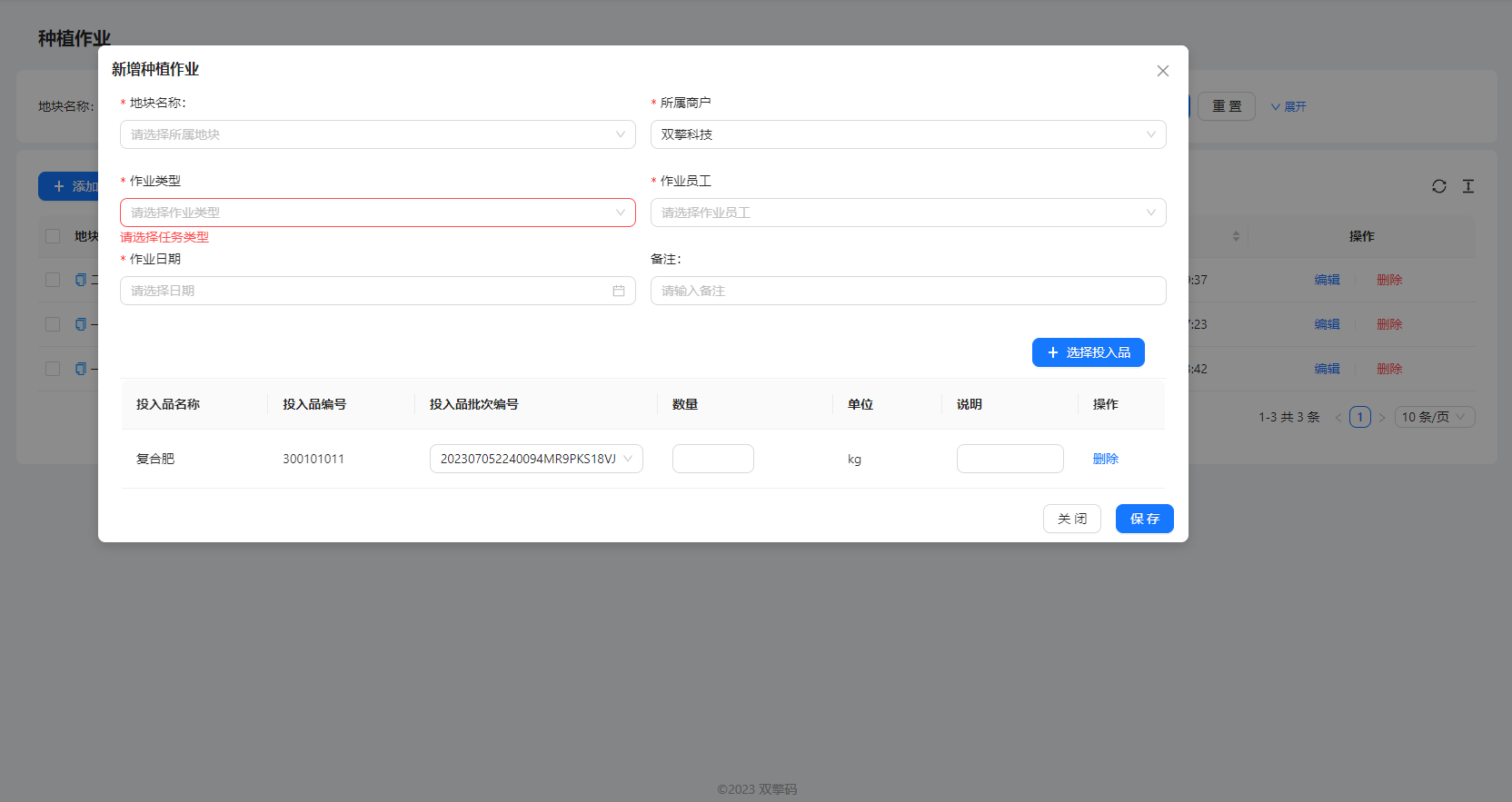The image size is (1512, 802).
Task: Expand filters via 展开 link
Action: pyautogui.click(x=1288, y=106)
